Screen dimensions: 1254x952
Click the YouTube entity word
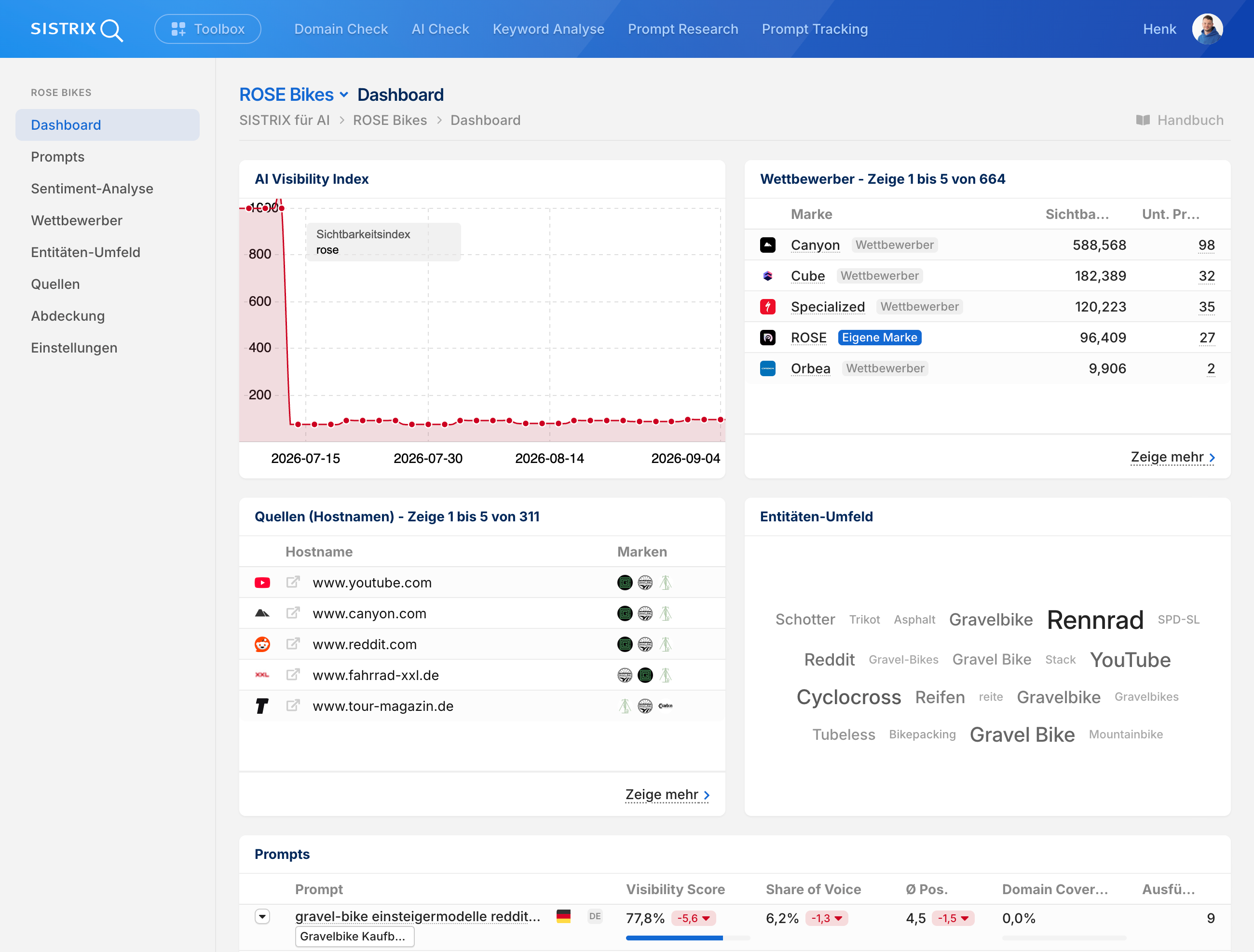[1130, 661]
